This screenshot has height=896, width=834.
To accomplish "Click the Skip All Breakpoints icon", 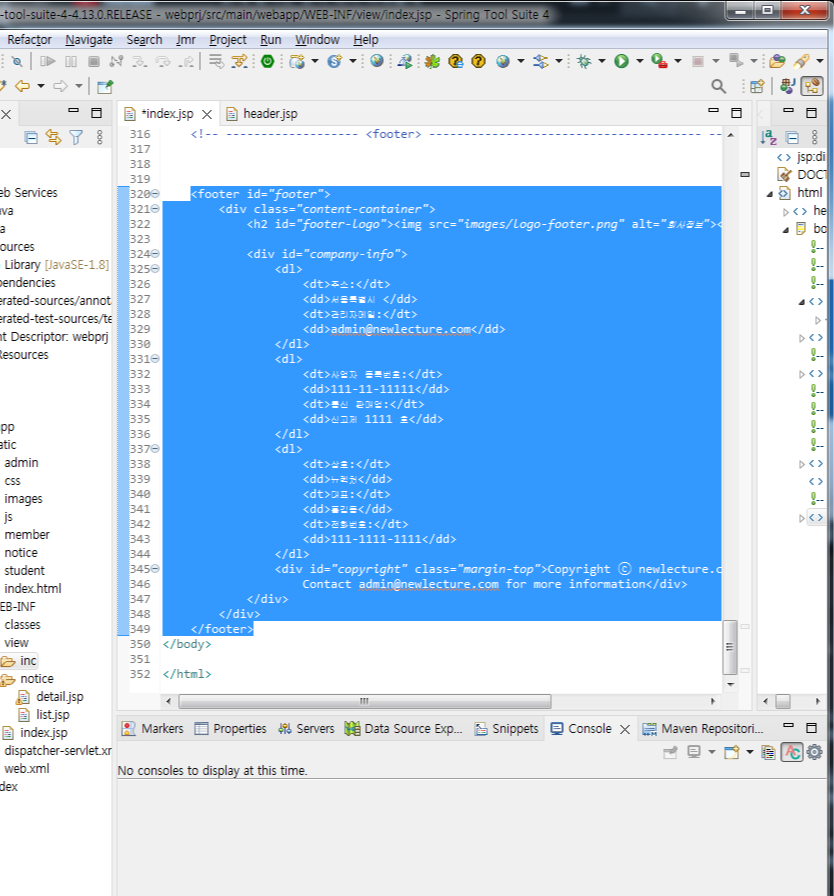I will 17,61.
